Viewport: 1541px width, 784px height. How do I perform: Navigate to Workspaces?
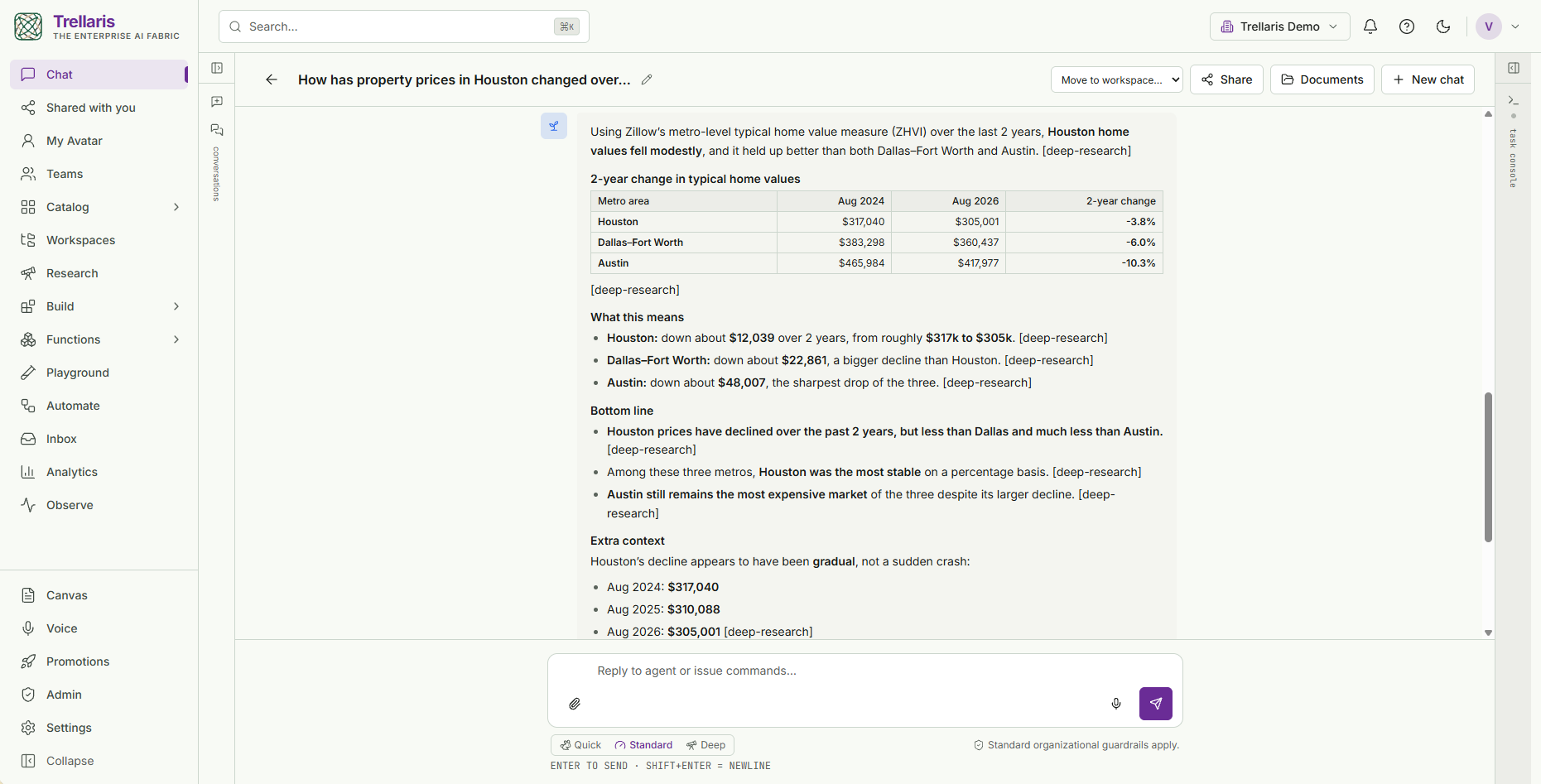[99, 240]
